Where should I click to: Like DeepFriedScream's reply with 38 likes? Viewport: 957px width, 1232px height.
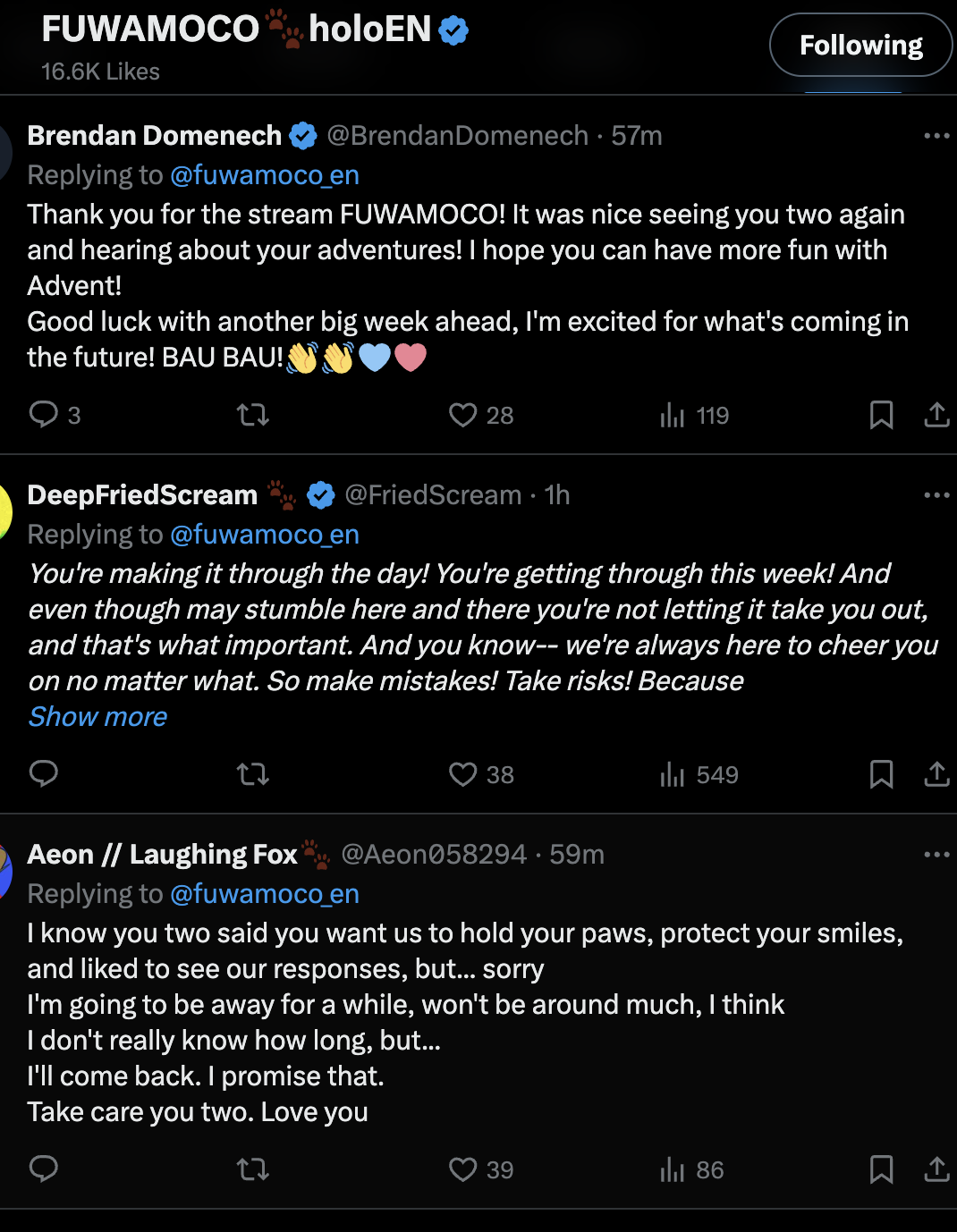click(x=463, y=774)
